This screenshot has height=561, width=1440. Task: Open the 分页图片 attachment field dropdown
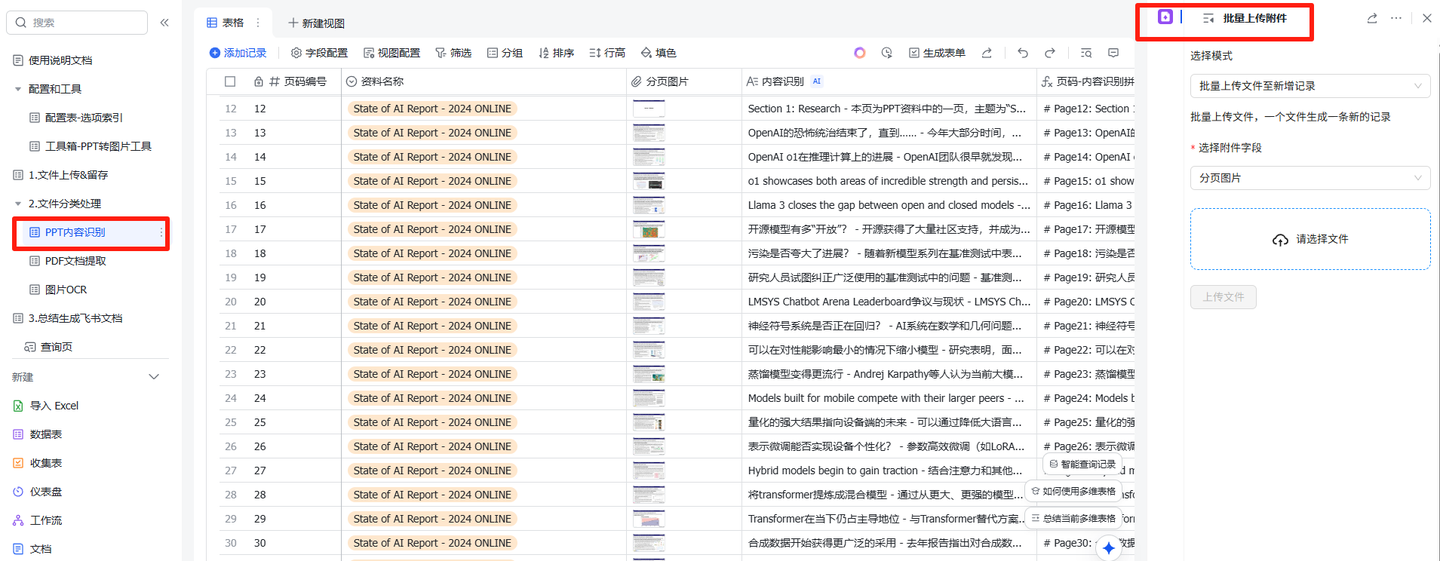(x=1310, y=178)
